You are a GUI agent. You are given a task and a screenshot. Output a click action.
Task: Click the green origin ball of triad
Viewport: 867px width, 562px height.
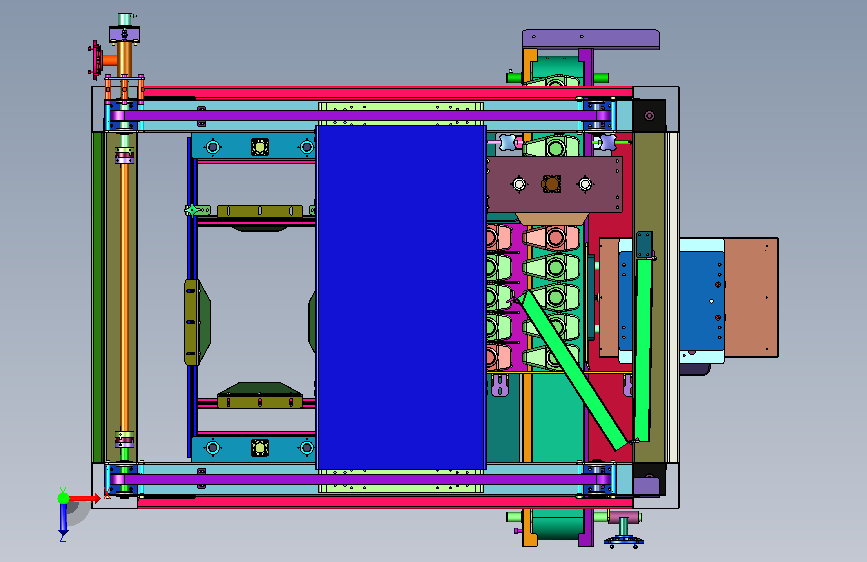(64, 498)
